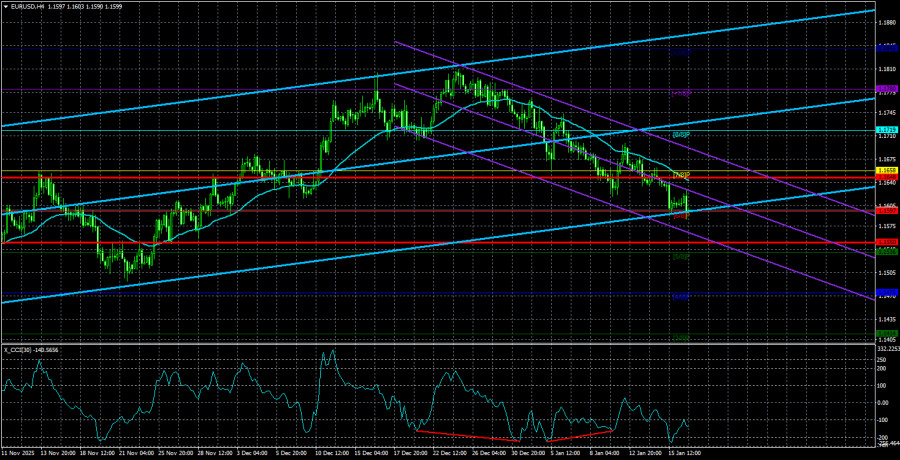Viewport: 900px width, 460px height.
Task: Click 1.1880 on the price scale
Action: tap(886, 22)
